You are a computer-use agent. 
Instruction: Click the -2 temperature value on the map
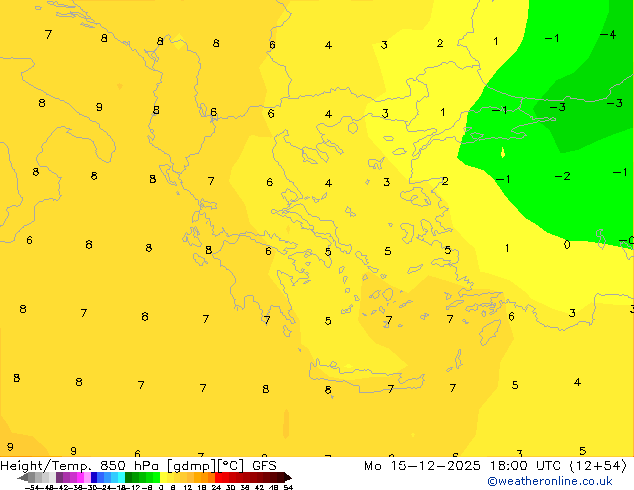click(x=562, y=176)
